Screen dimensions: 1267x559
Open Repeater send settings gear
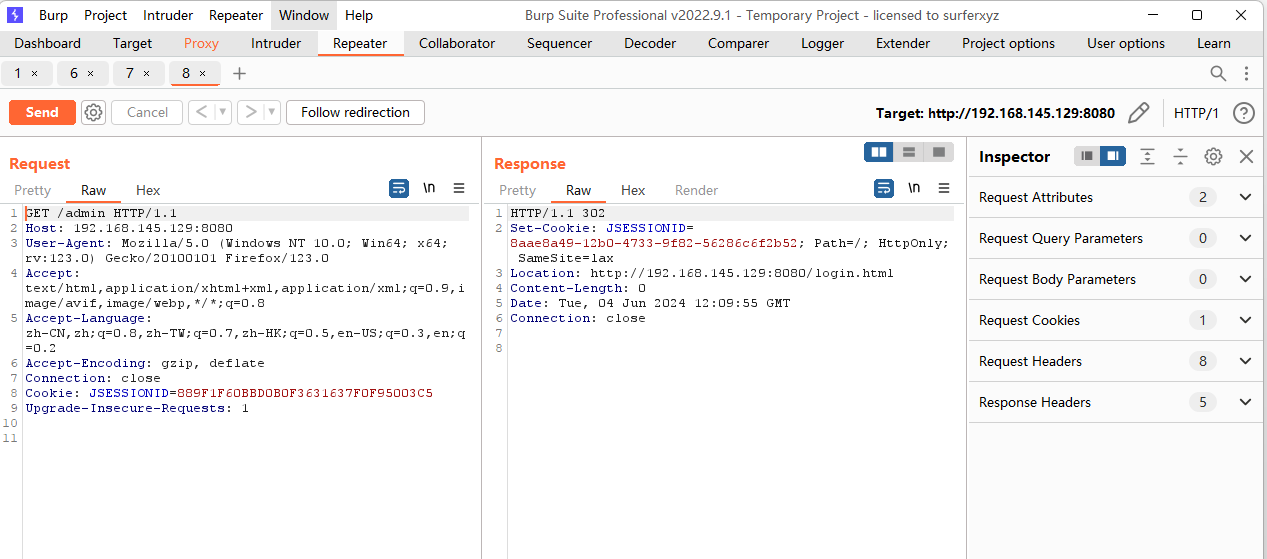coord(93,112)
